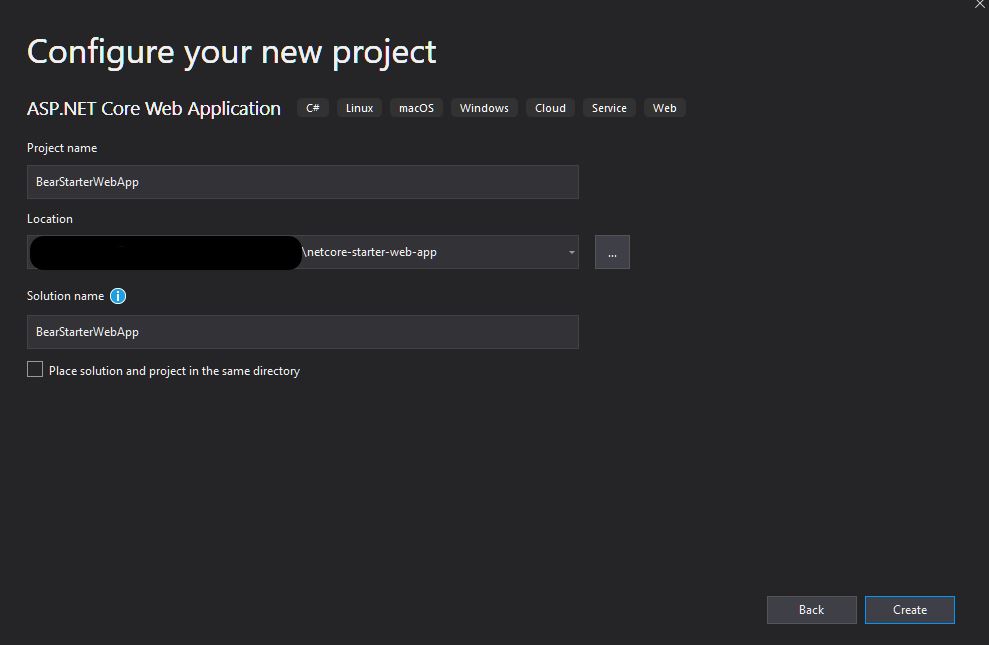Select the Linux platform tag
Image resolution: width=989 pixels, height=645 pixels.
(359, 108)
